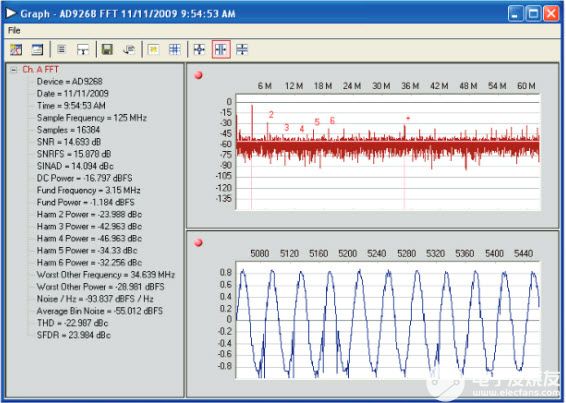Screen dimensions: 566x403
Task: Select the Ch. A FFT tree label
Action: click(x=40, y=69)
